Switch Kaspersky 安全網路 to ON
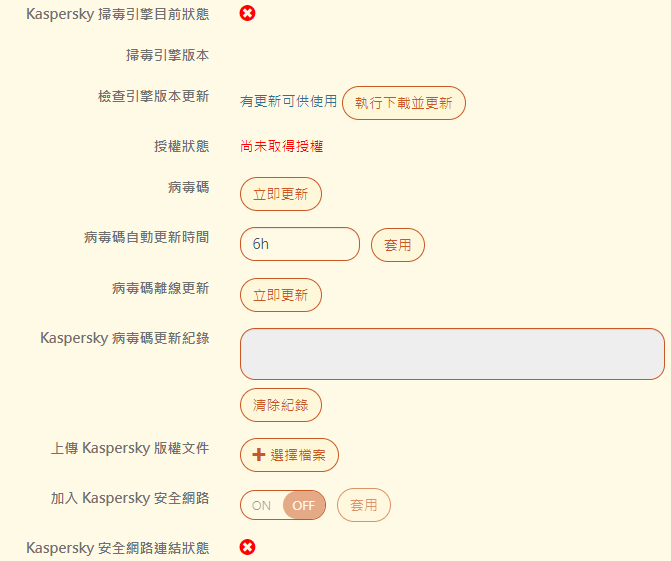Viewport: 671px width, 561px height. coord(262,505)
